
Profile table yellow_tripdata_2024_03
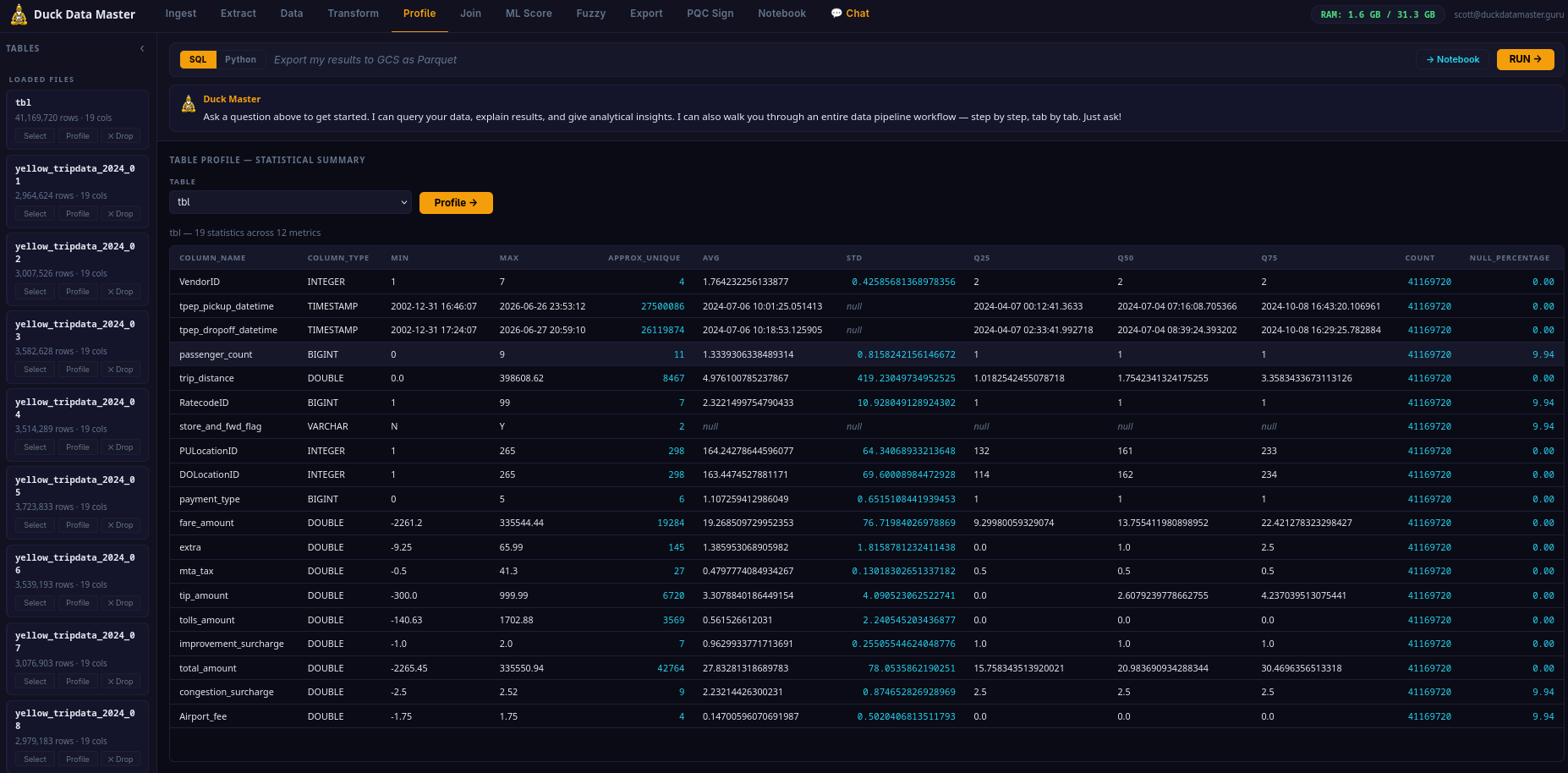tap(78, 370)
